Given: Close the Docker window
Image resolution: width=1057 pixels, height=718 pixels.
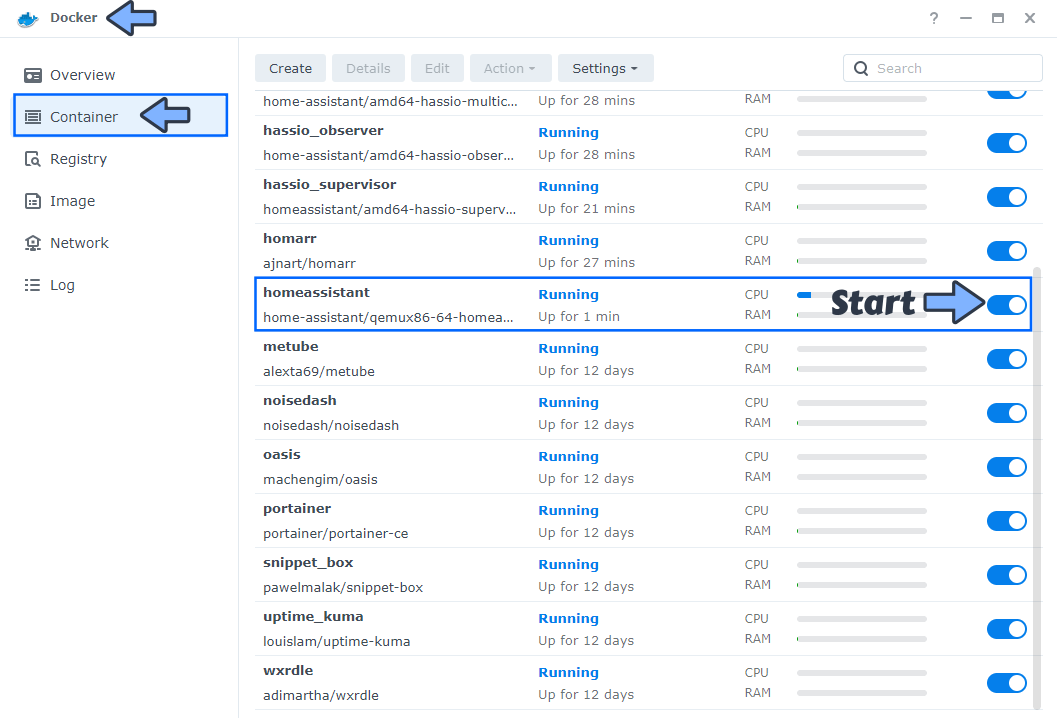Looking at the screenshot, I should coord(1030,18).
